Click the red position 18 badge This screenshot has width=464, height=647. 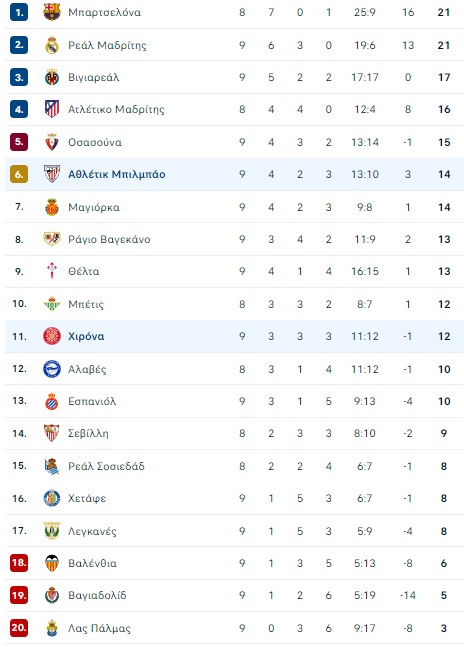tap(19, 563)
